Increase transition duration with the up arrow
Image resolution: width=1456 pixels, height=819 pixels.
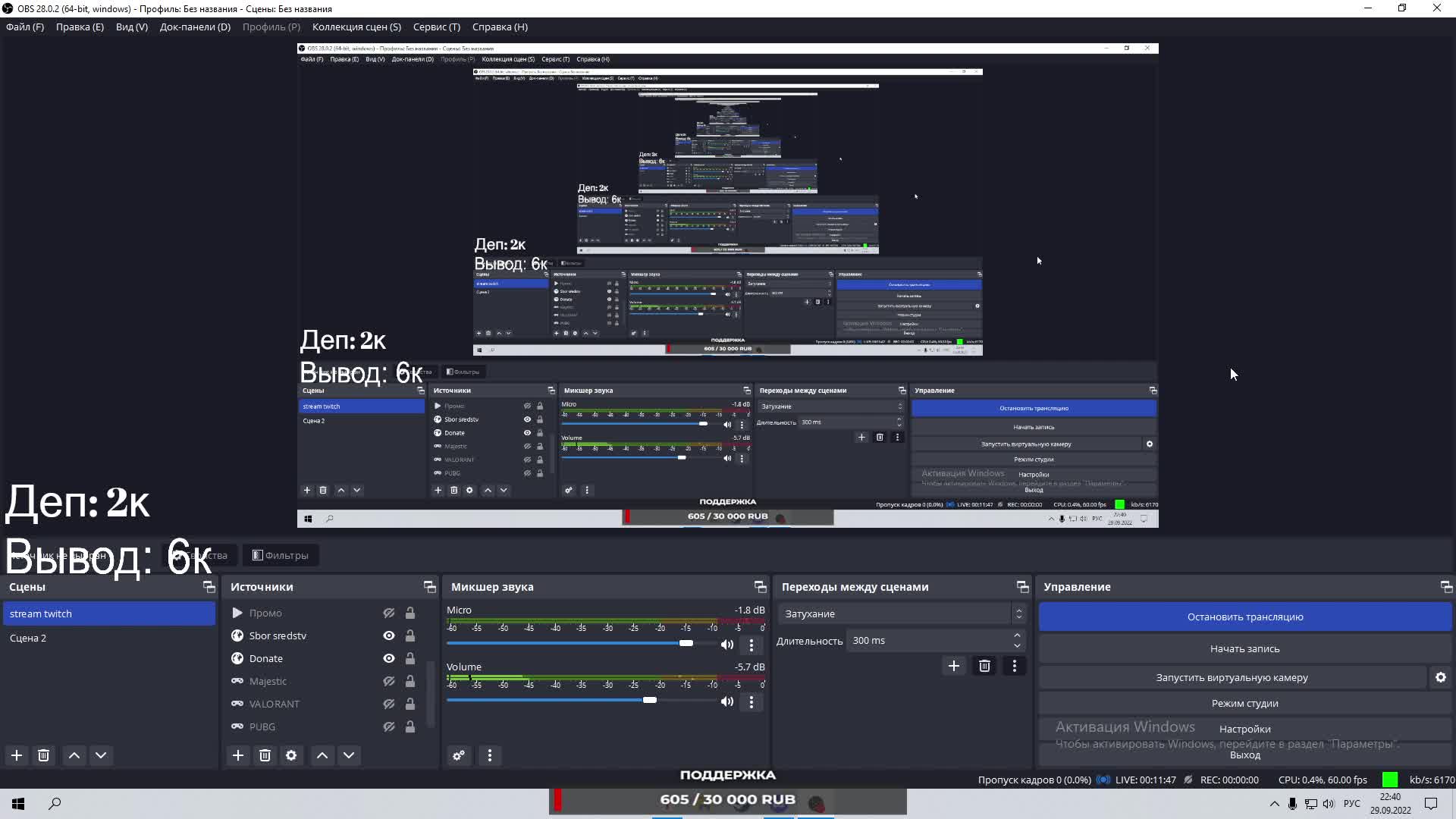tap(1017, 635)
